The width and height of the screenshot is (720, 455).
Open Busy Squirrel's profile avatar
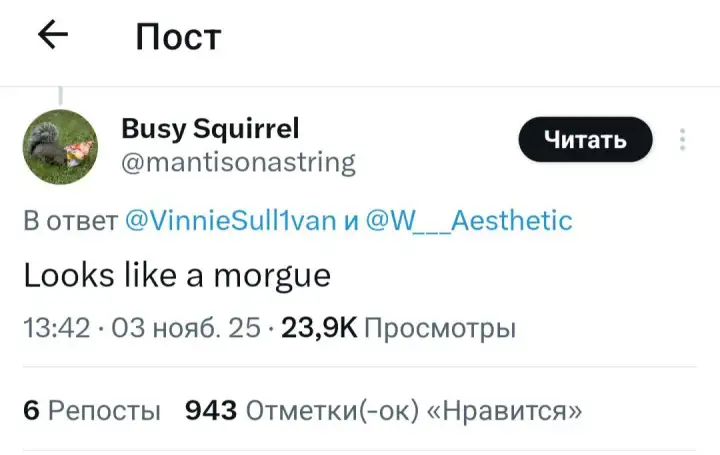click(x=60, y=146)
